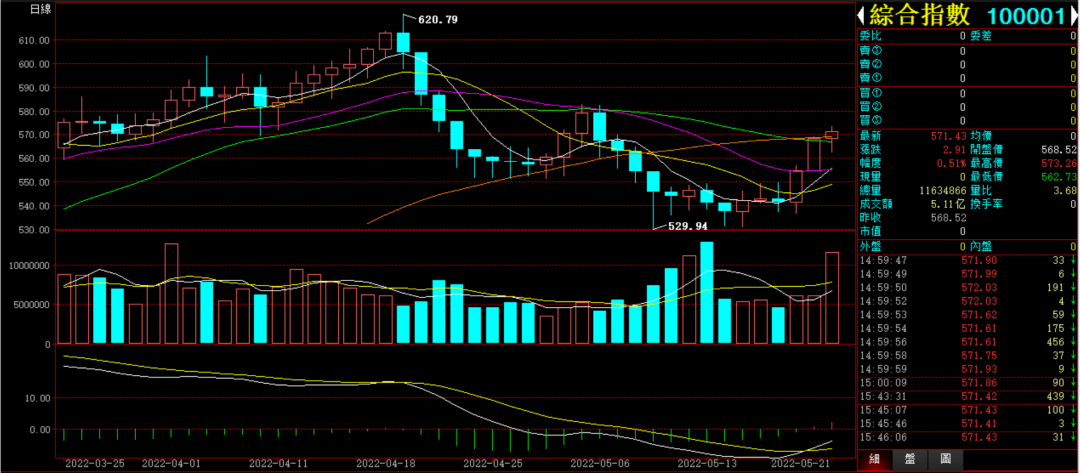This screenshot has height=473, width=1080.
Task: Click the 15:43:31 trade row
Action: [967, 397]
